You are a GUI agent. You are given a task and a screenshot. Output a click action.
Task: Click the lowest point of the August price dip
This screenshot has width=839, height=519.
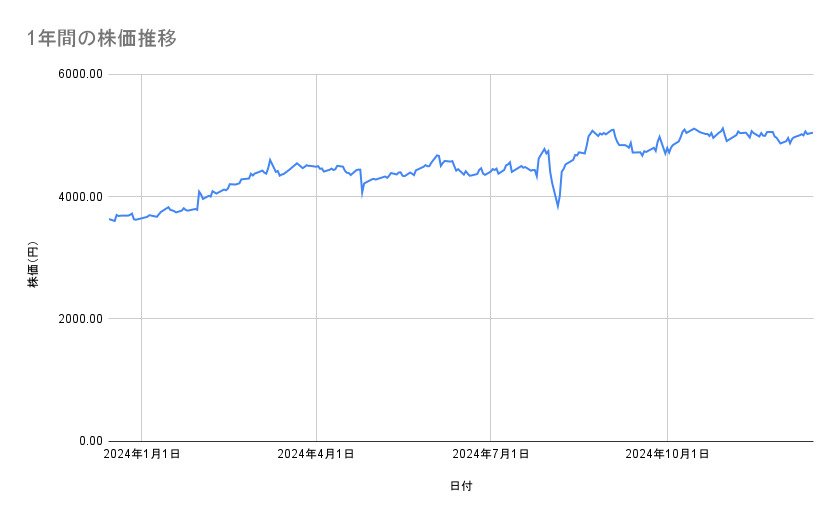[x=558, y=207]
